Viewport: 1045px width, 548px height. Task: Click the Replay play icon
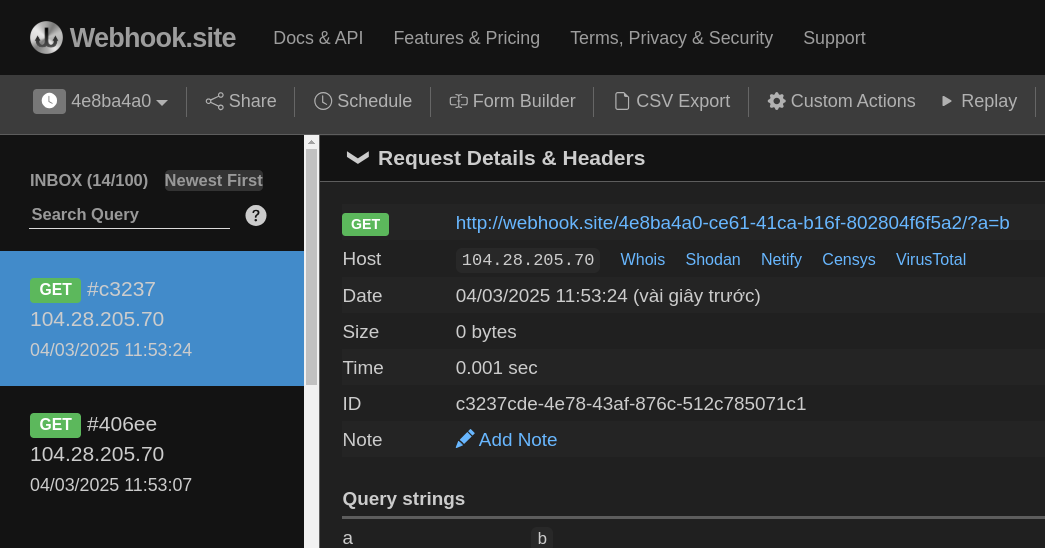pos(947,101)
